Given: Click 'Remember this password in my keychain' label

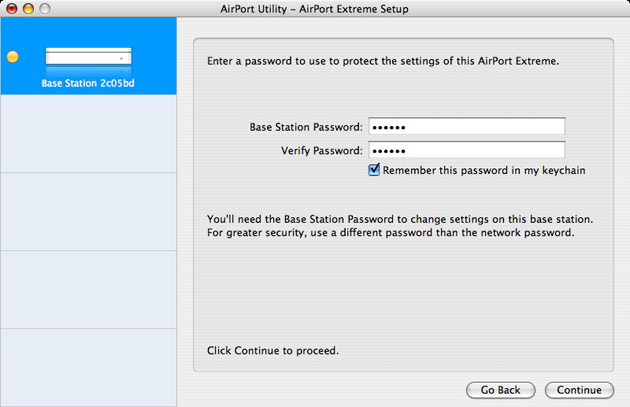Looking at the screenshot, I should (483, 170).
